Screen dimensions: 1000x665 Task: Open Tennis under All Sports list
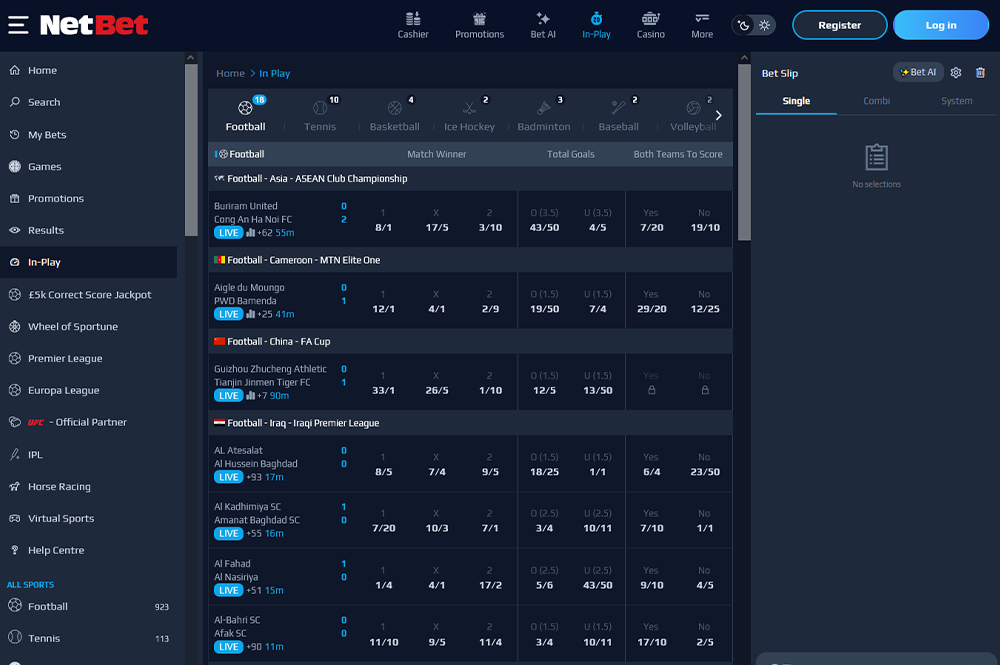pos(89,638)
